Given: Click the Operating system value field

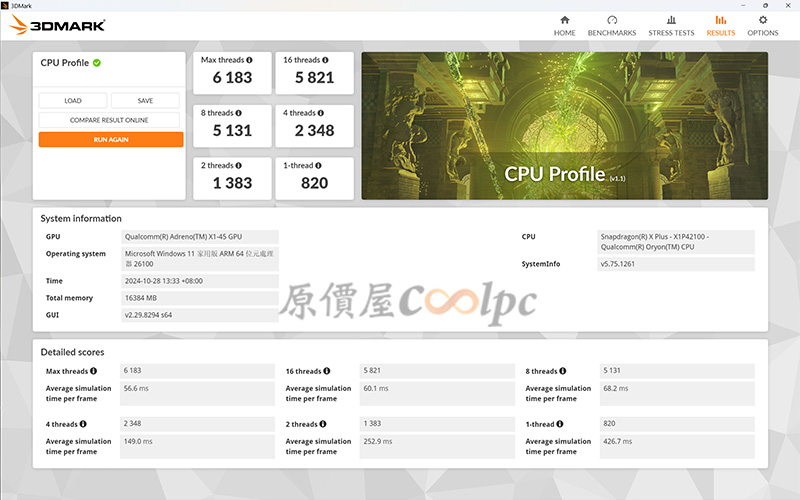Looking at the screenshot, I should 199,259.
